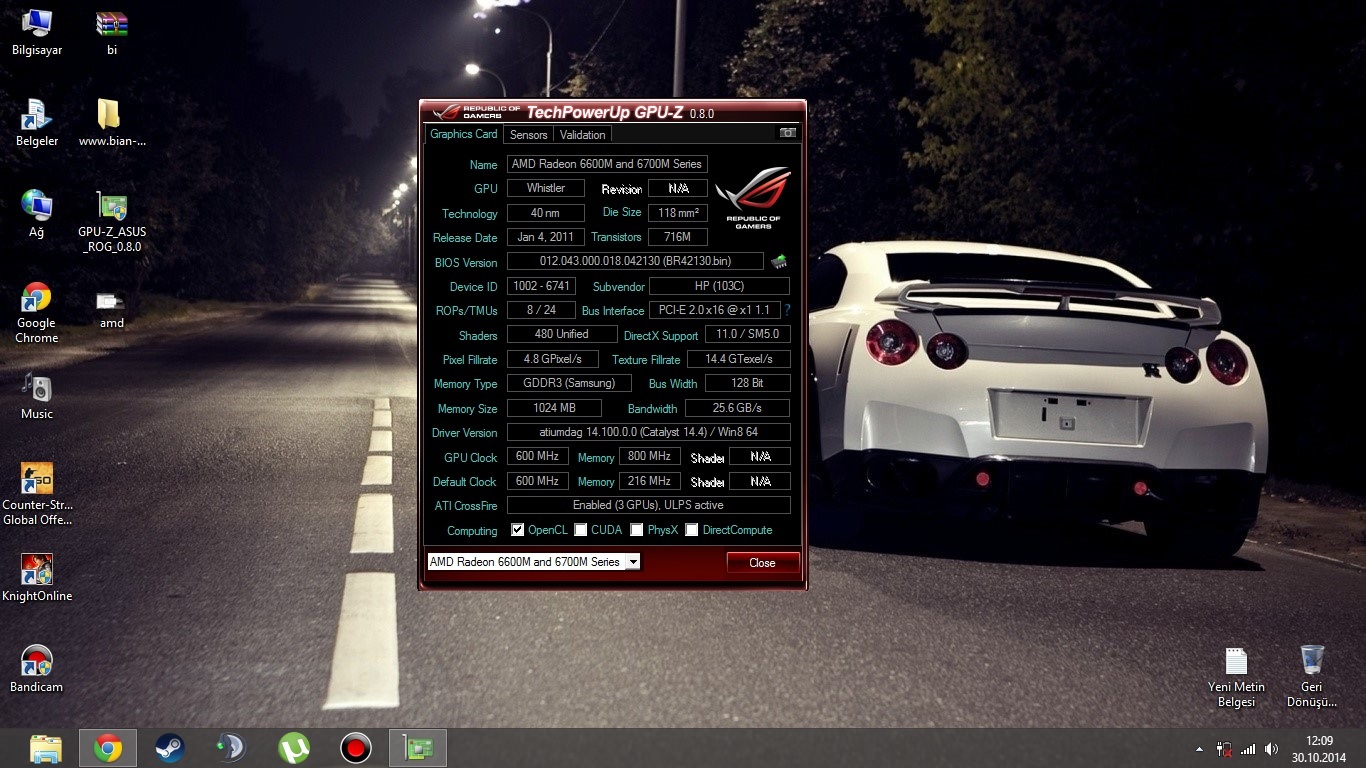The width and height of the screenshot is (1366, 768).
Task: Click the ATI CrossFire Enabled status field
Action: [648, 505]
